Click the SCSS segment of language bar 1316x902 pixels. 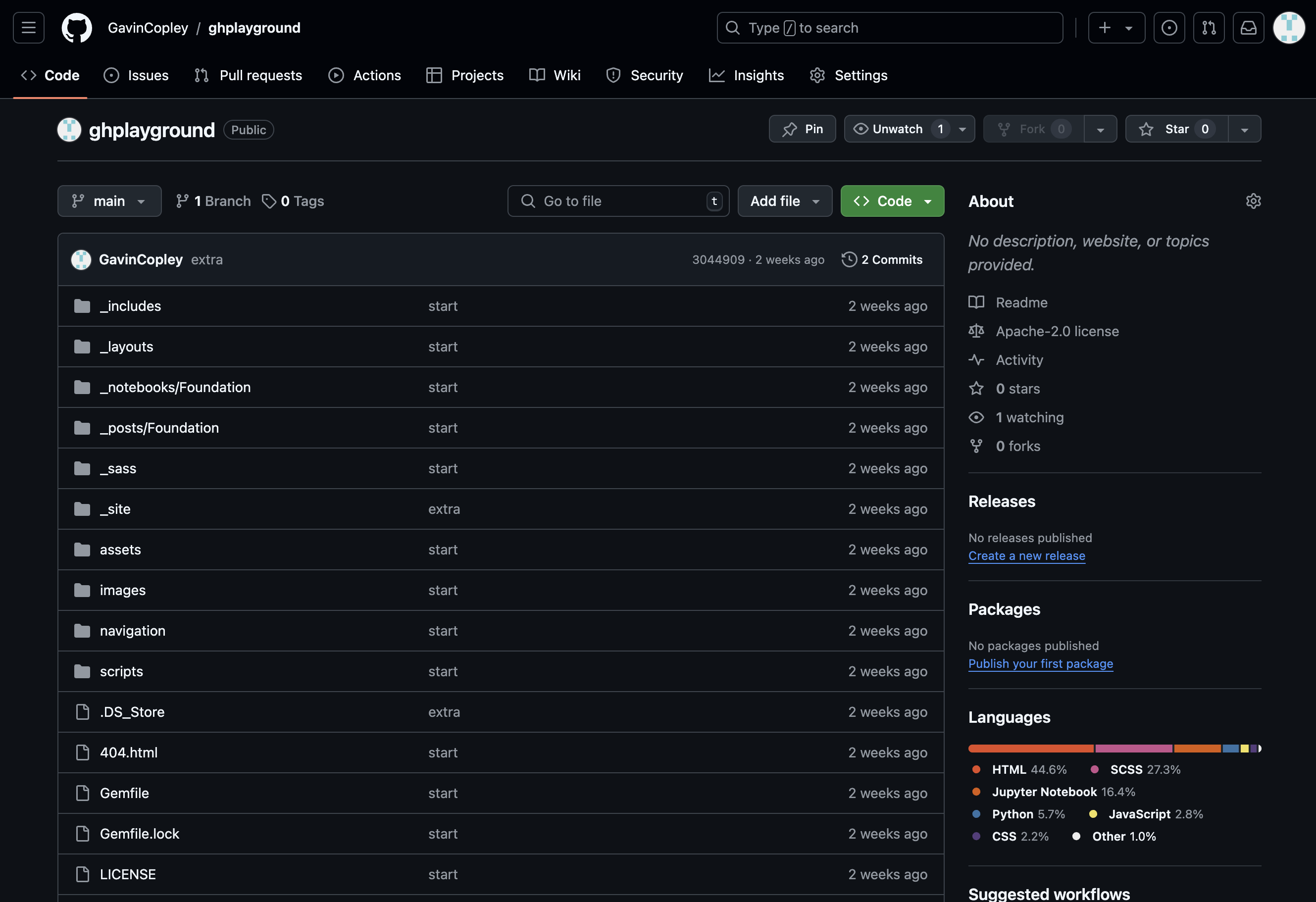pos(1134,749)
